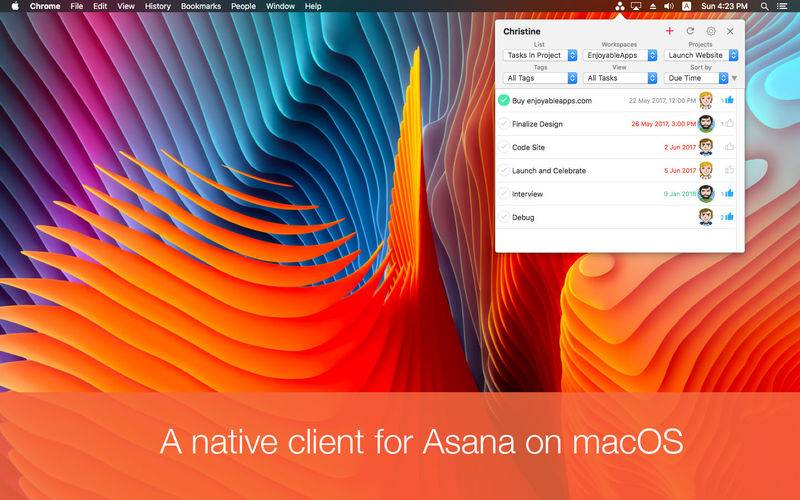Select the 'Buy enjoyableapps.com' task name
This screenshot has width=800, height=500.
[x=552, y=101]
